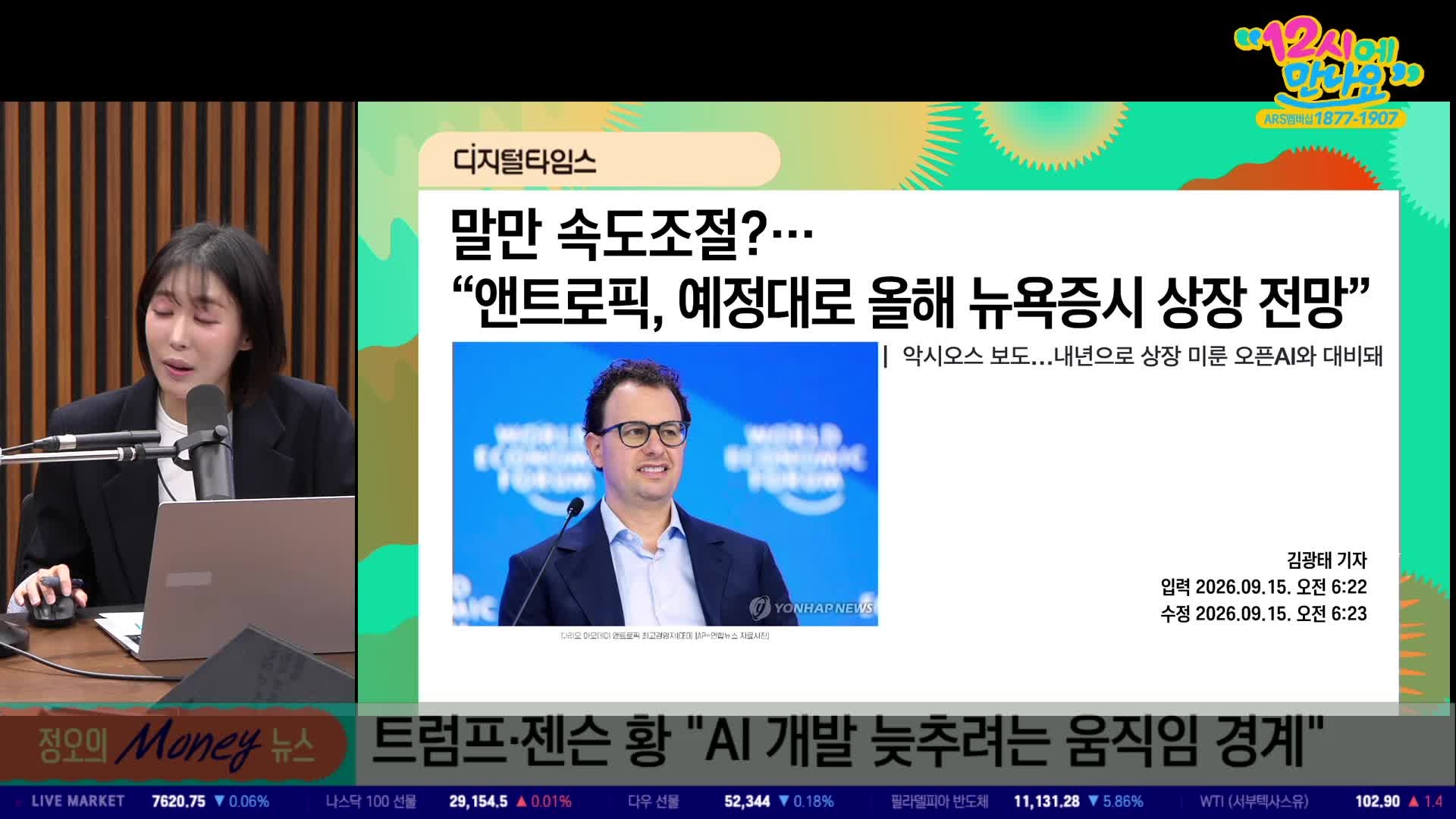Click the 다우 선물 ticker label
This screenshot has width=1456, height=819.
click(x=653, y=802)
